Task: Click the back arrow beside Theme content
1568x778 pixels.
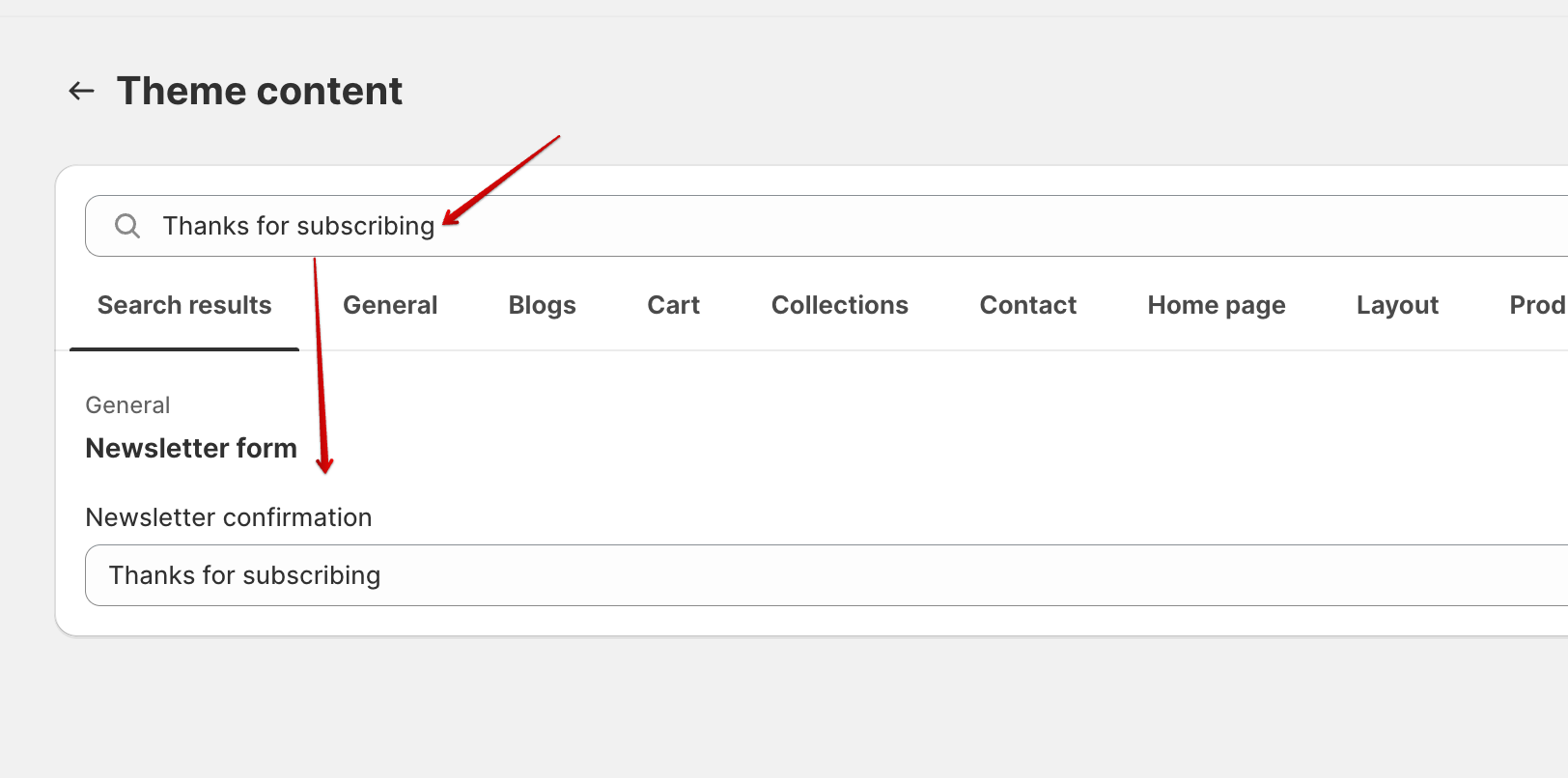Action: pos(82,92)
